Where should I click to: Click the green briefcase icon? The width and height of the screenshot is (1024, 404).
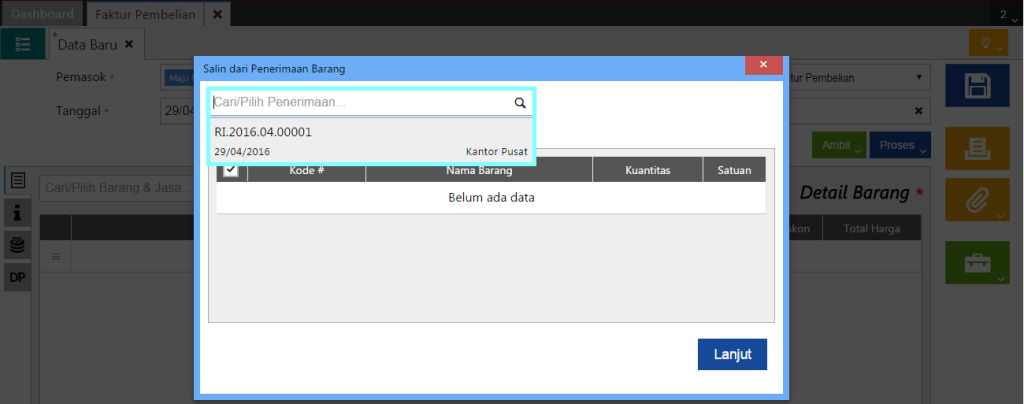pos(975,263)
